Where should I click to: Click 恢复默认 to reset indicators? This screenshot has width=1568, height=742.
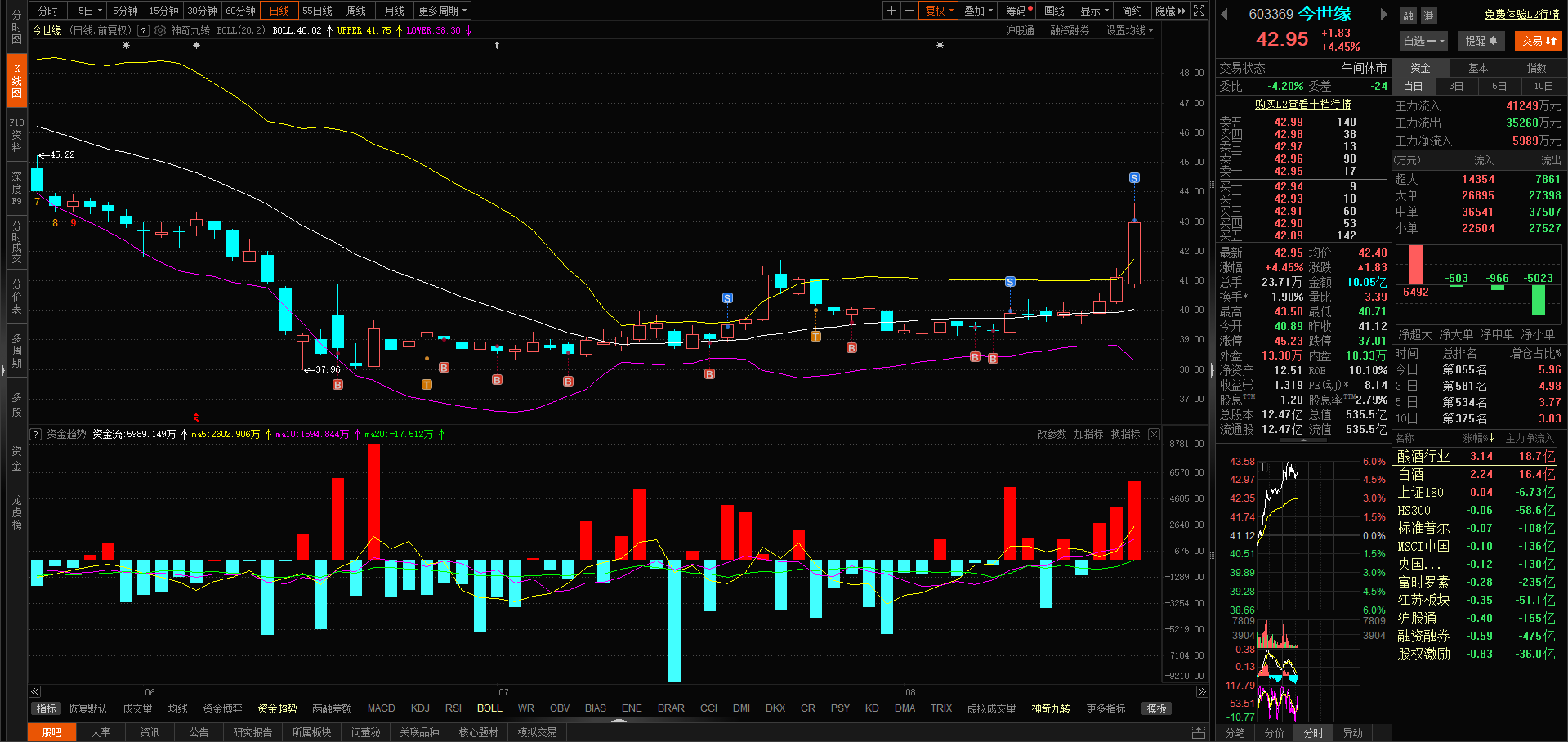tap(87, 708)
